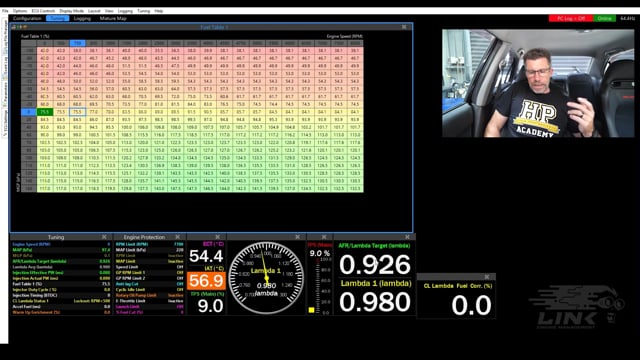Click the AFR/Lambda Target 0.926 value
640x360 pixels.
(x=375, y=265)
